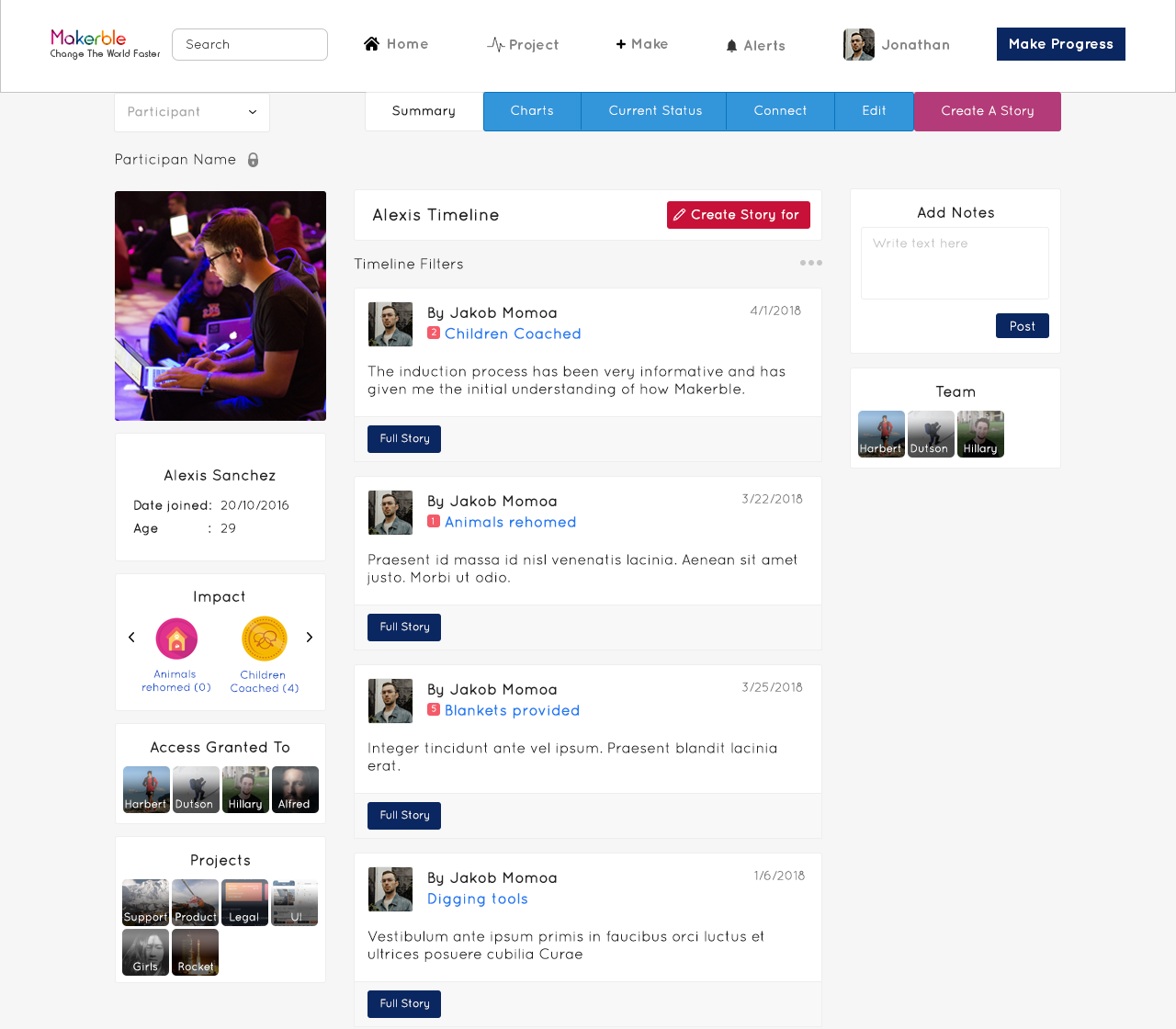Click the Animals rehomed impact badge
This screenshot has width=1176, height=1029.
(x=176, y=638)
